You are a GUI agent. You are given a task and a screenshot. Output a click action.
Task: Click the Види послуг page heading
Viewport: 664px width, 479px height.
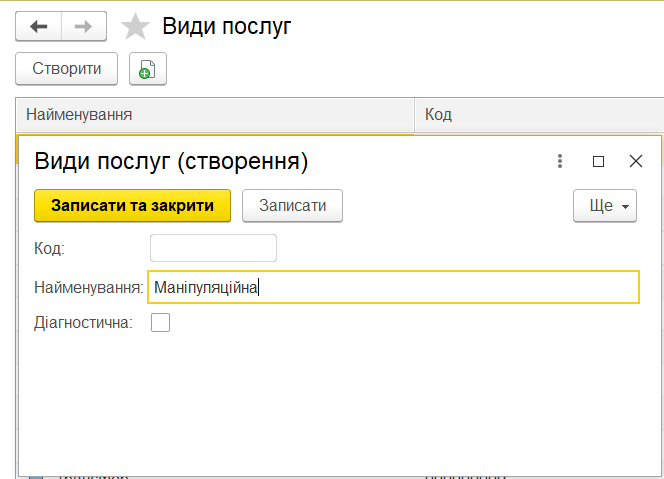point(227,26)
